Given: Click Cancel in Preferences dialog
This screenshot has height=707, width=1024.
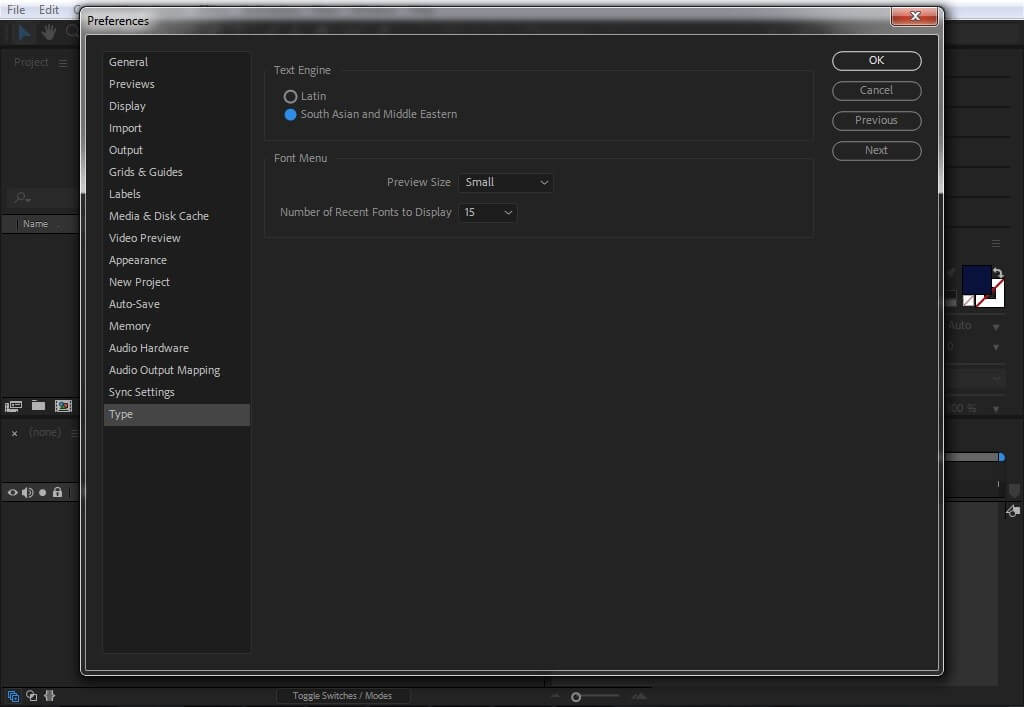Looking at the screenshot, I should pos(876,91).
